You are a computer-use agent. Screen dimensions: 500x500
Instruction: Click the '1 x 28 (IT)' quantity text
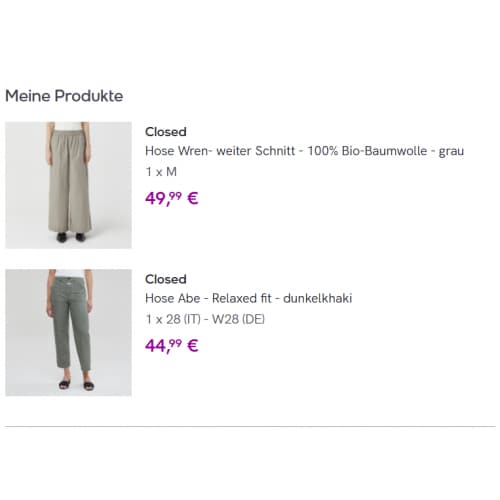point(173,319)
